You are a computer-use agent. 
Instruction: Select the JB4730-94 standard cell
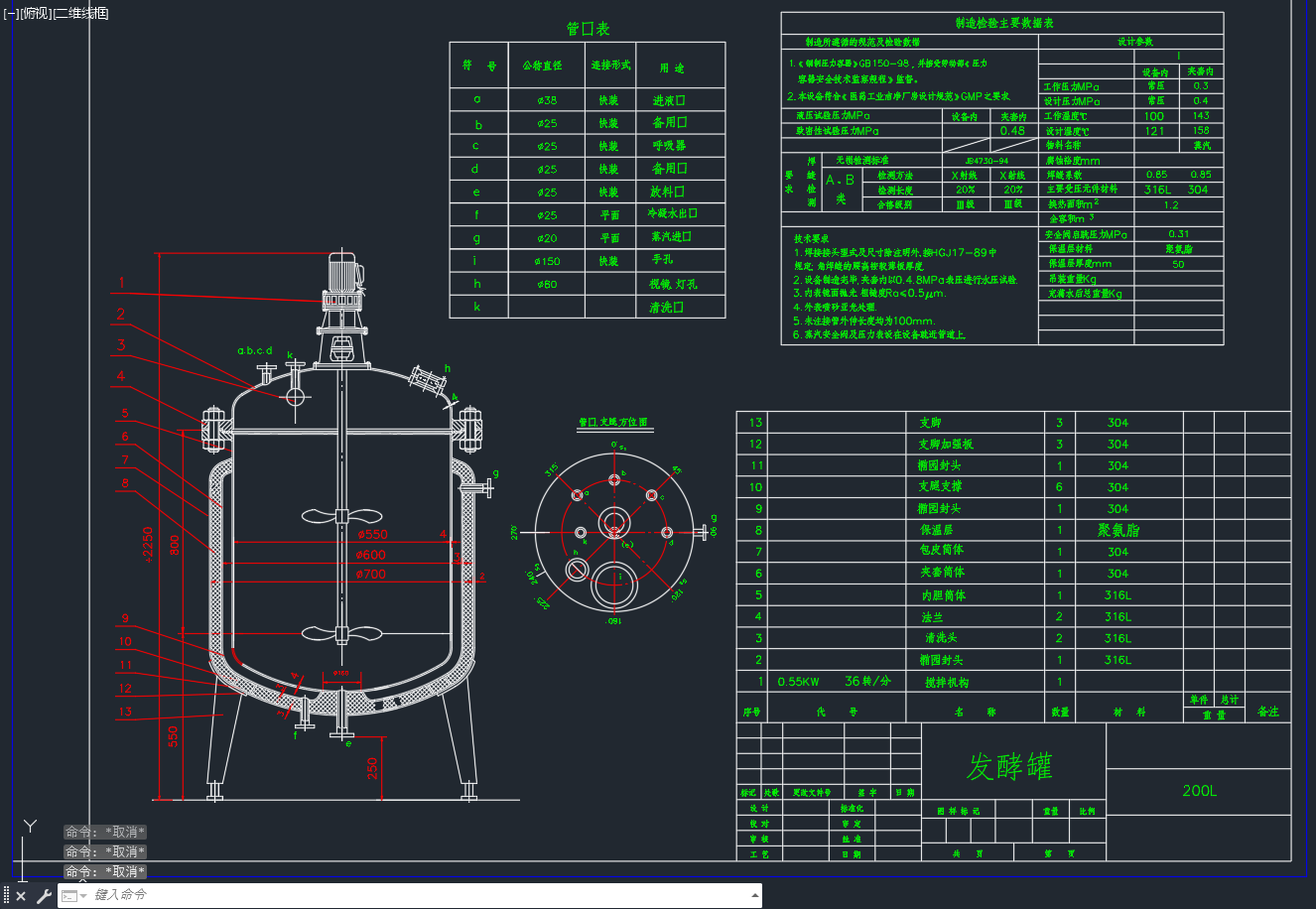pos(987,161)
